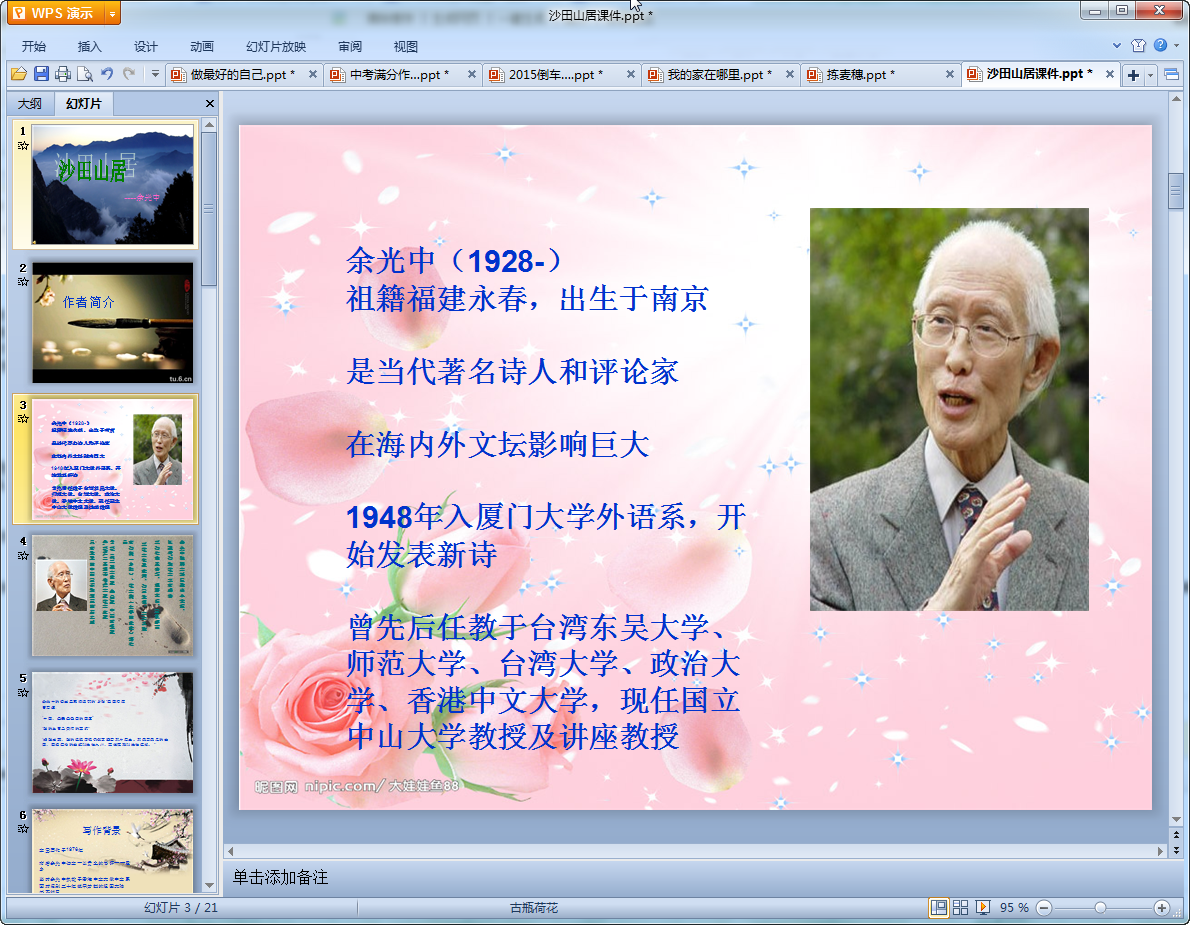The height and width of the screenshot is (925, 1190).
Task: Click the text 是当代著名诗人和评论家
Action: (512, 372)
